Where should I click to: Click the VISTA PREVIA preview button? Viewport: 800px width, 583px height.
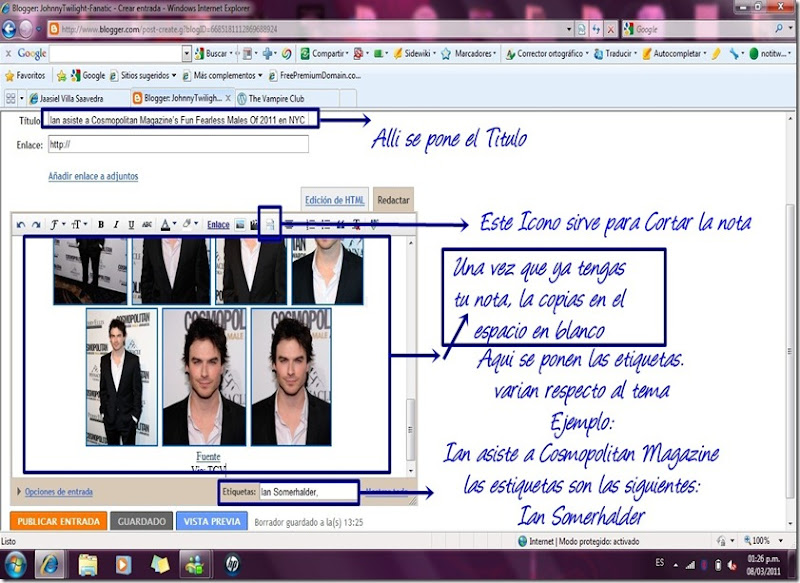212,521
